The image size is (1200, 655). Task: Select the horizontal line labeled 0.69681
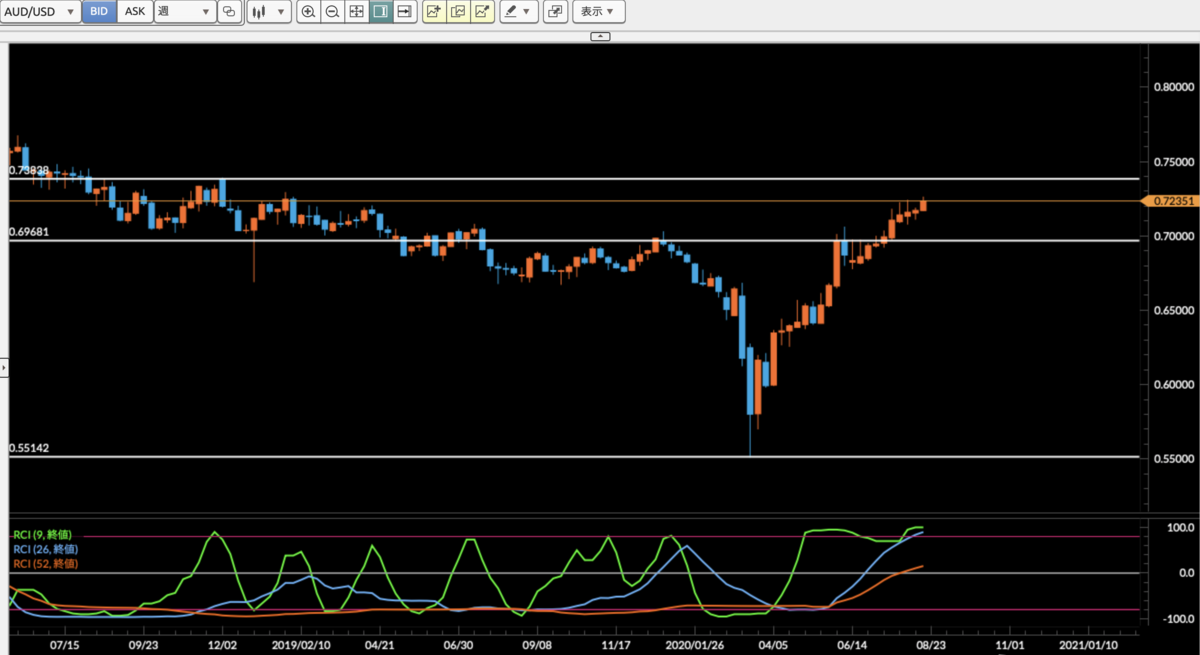tap(574, 240)
